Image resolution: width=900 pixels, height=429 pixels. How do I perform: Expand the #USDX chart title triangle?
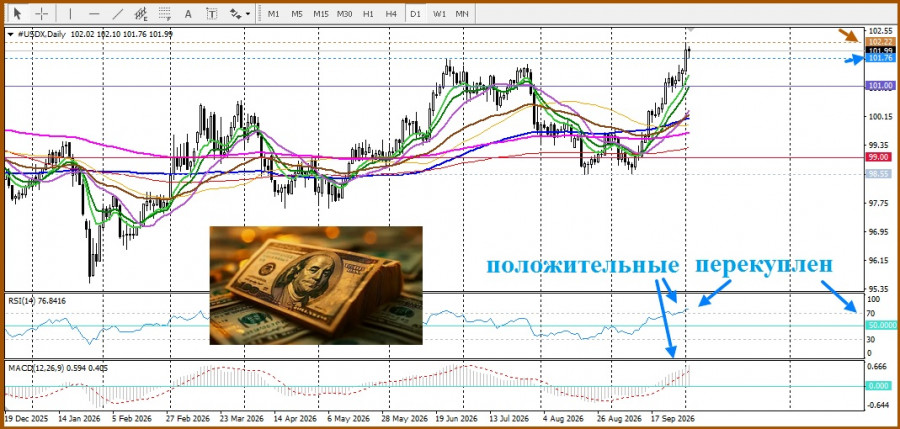[x=10, y=34]
